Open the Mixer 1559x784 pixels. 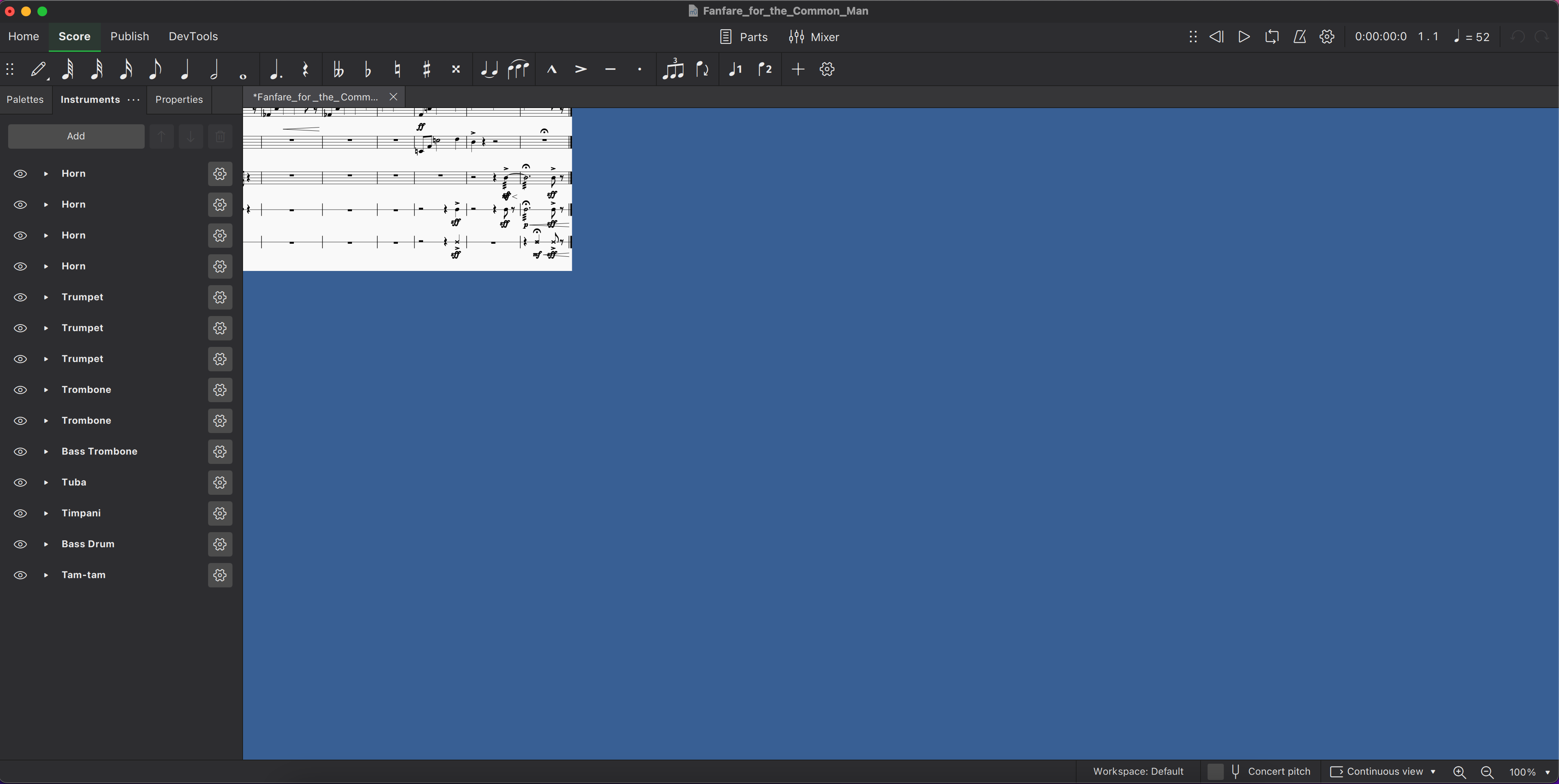814,37
